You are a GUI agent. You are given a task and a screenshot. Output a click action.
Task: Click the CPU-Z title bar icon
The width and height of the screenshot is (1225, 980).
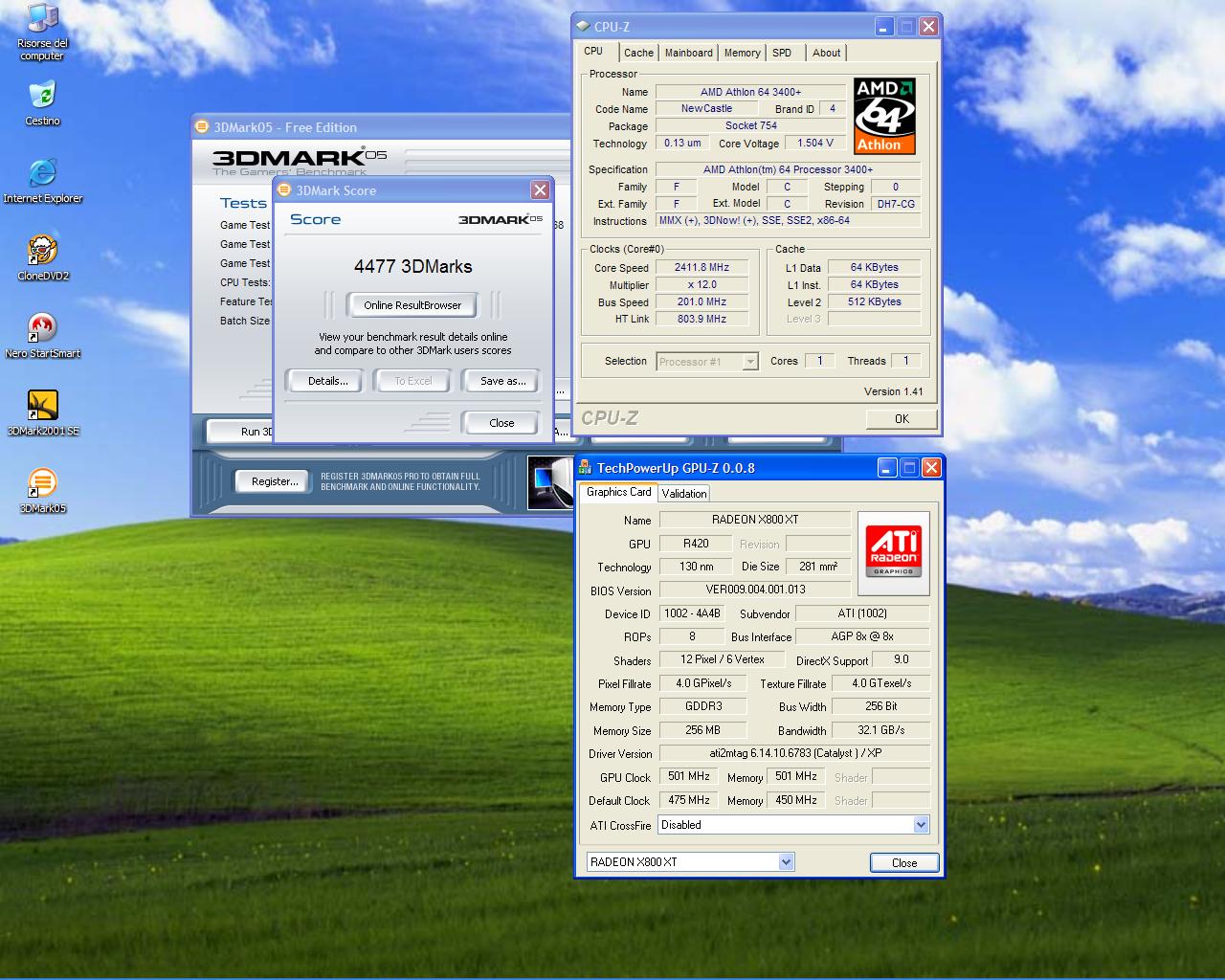583,27
